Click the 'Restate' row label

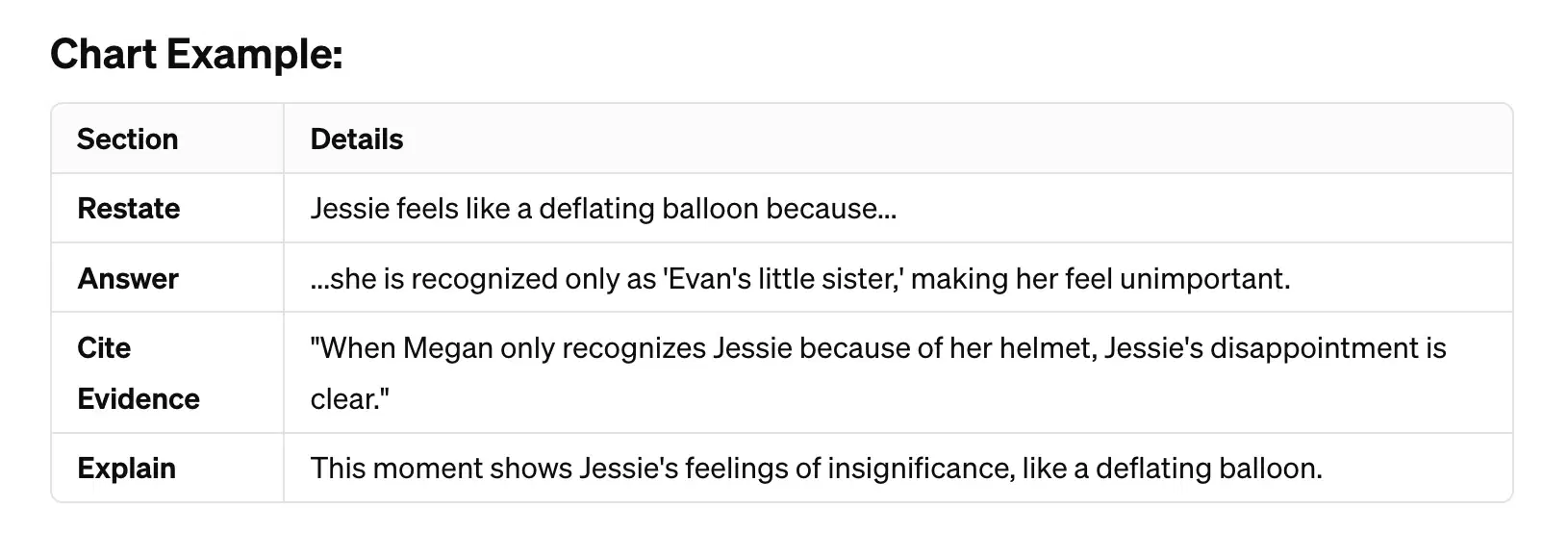[x=128, y=209]
